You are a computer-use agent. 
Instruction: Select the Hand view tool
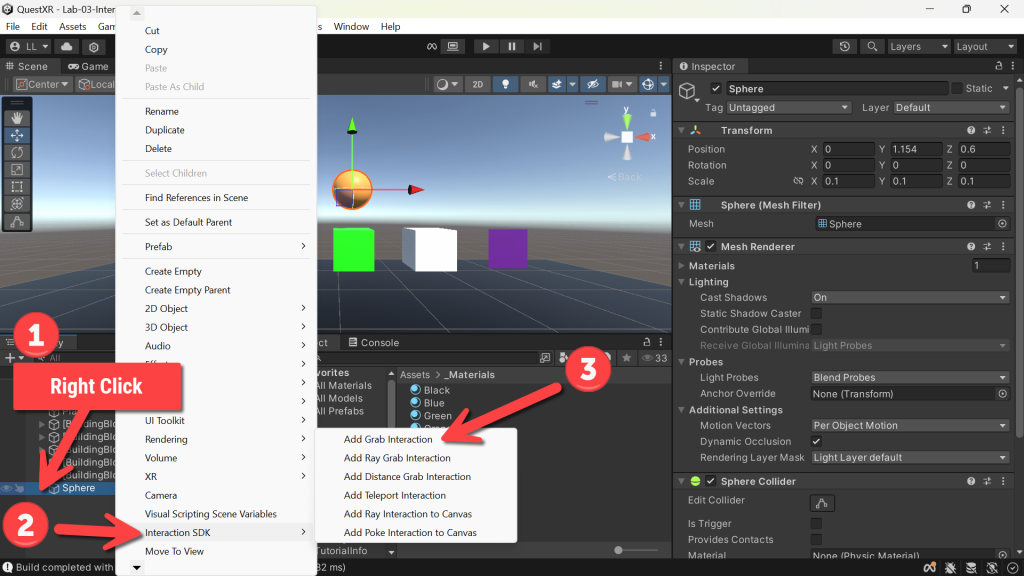pos(17,118)
